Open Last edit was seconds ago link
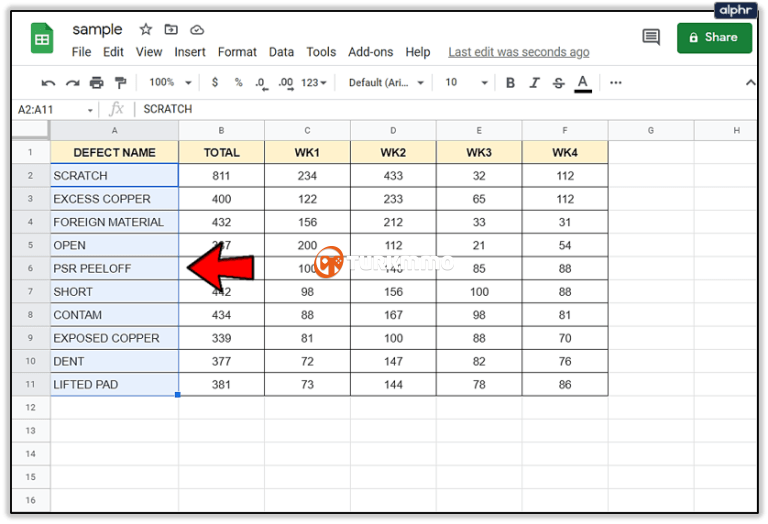This screenshot has width=768, height=524. coord(519,52)
